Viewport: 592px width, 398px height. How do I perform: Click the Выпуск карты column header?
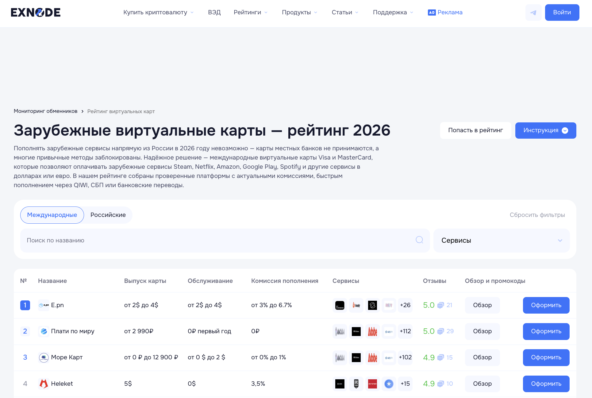pos(145,281)
